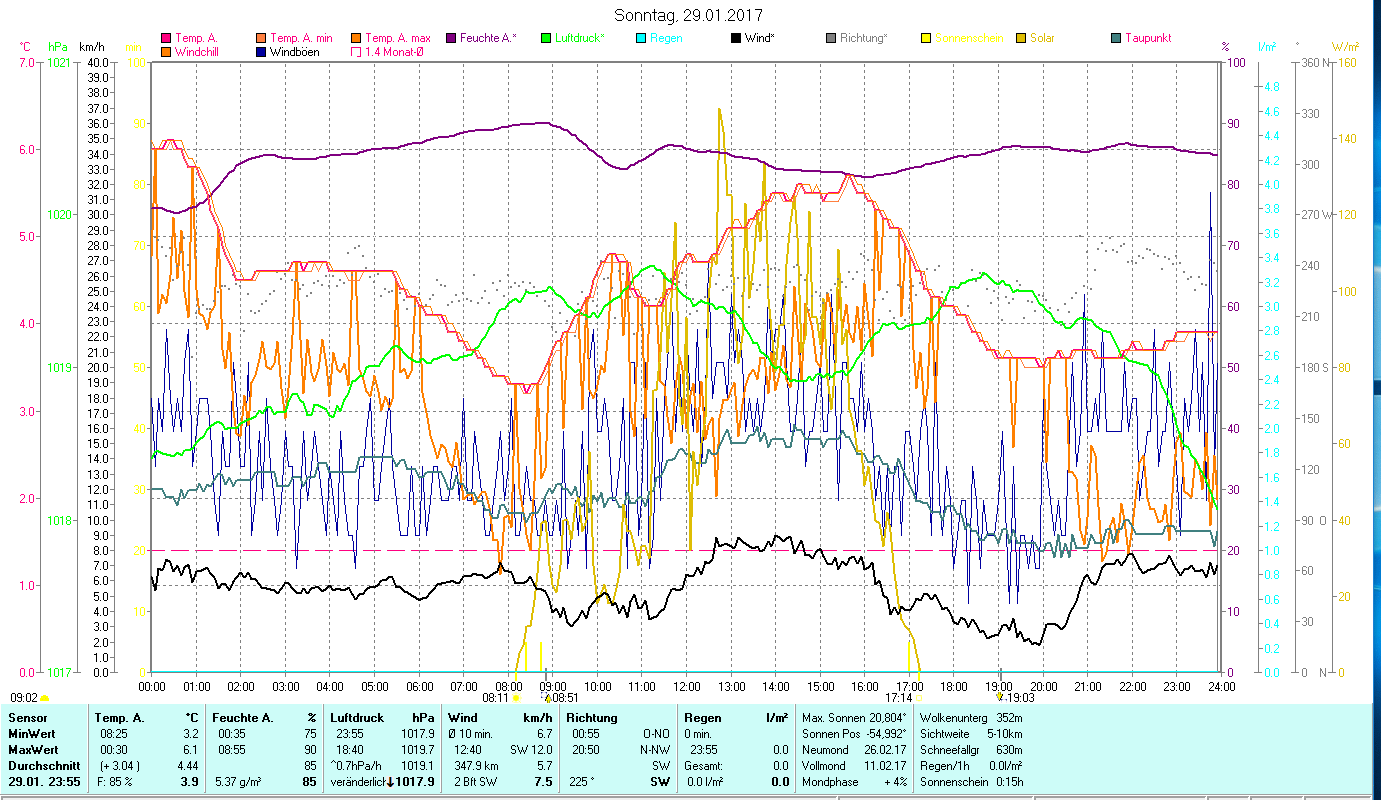Click the Temp. A. min legend swatch

pos(262,39)
